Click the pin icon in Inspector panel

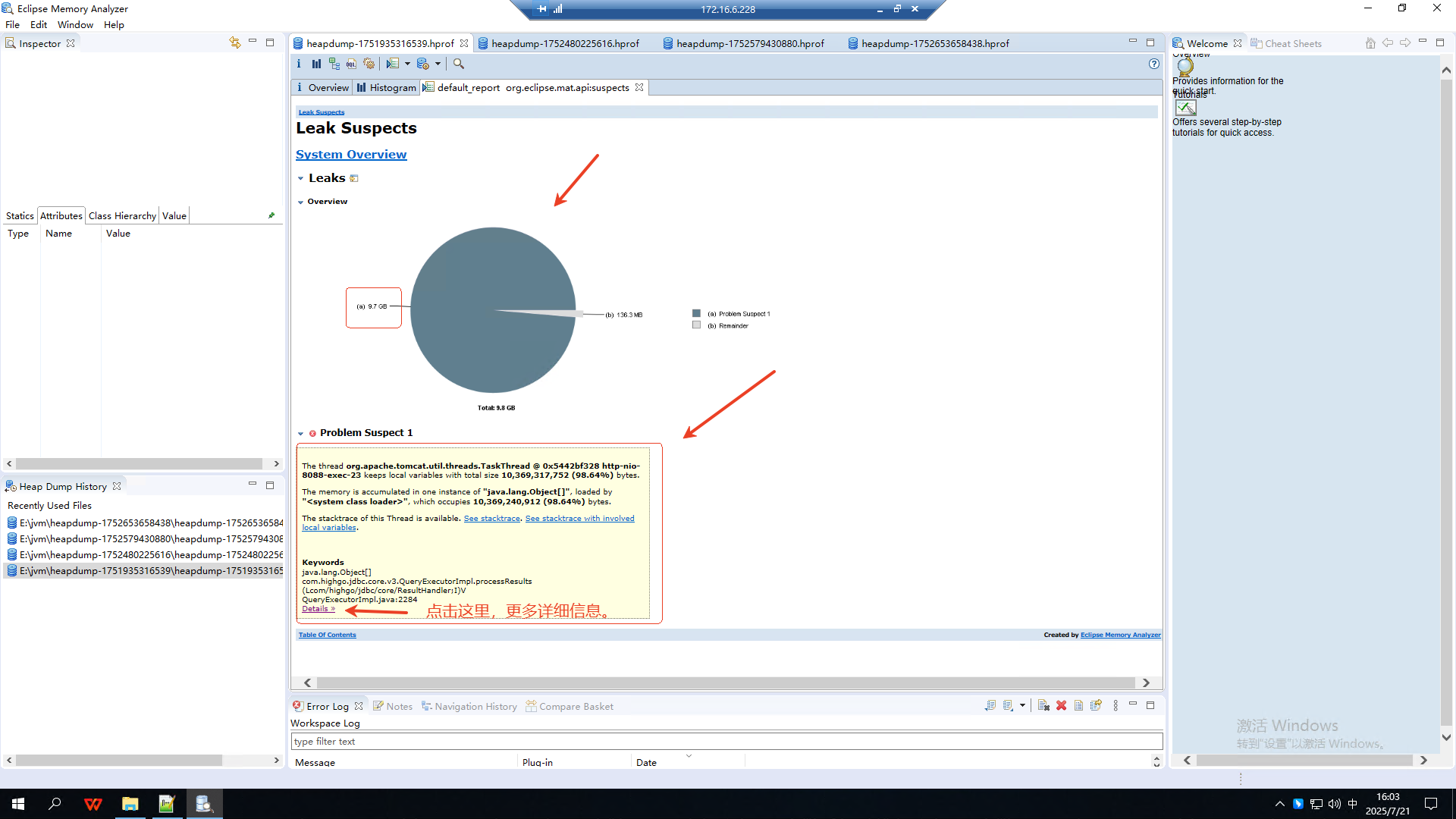point(271,216)
